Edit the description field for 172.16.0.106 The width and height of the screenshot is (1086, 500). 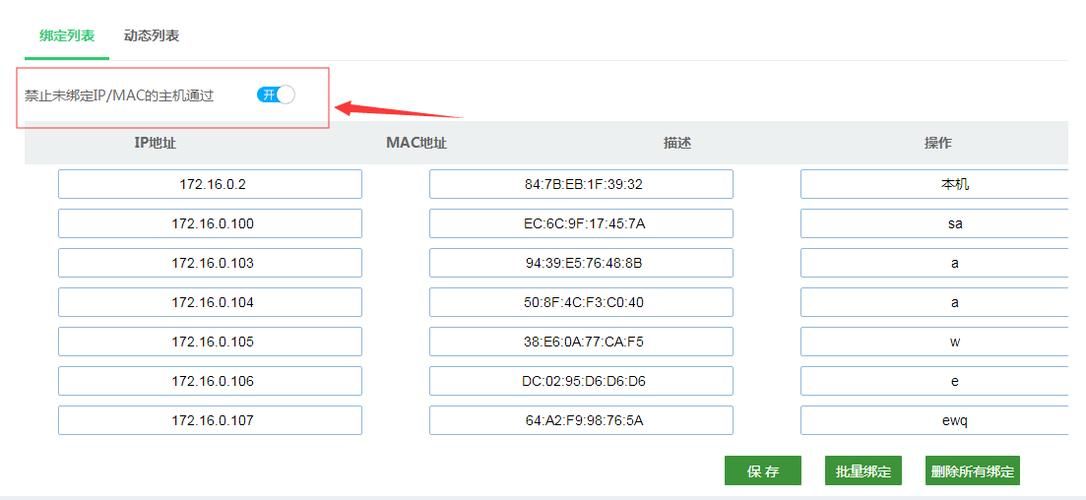click(934, 381)
